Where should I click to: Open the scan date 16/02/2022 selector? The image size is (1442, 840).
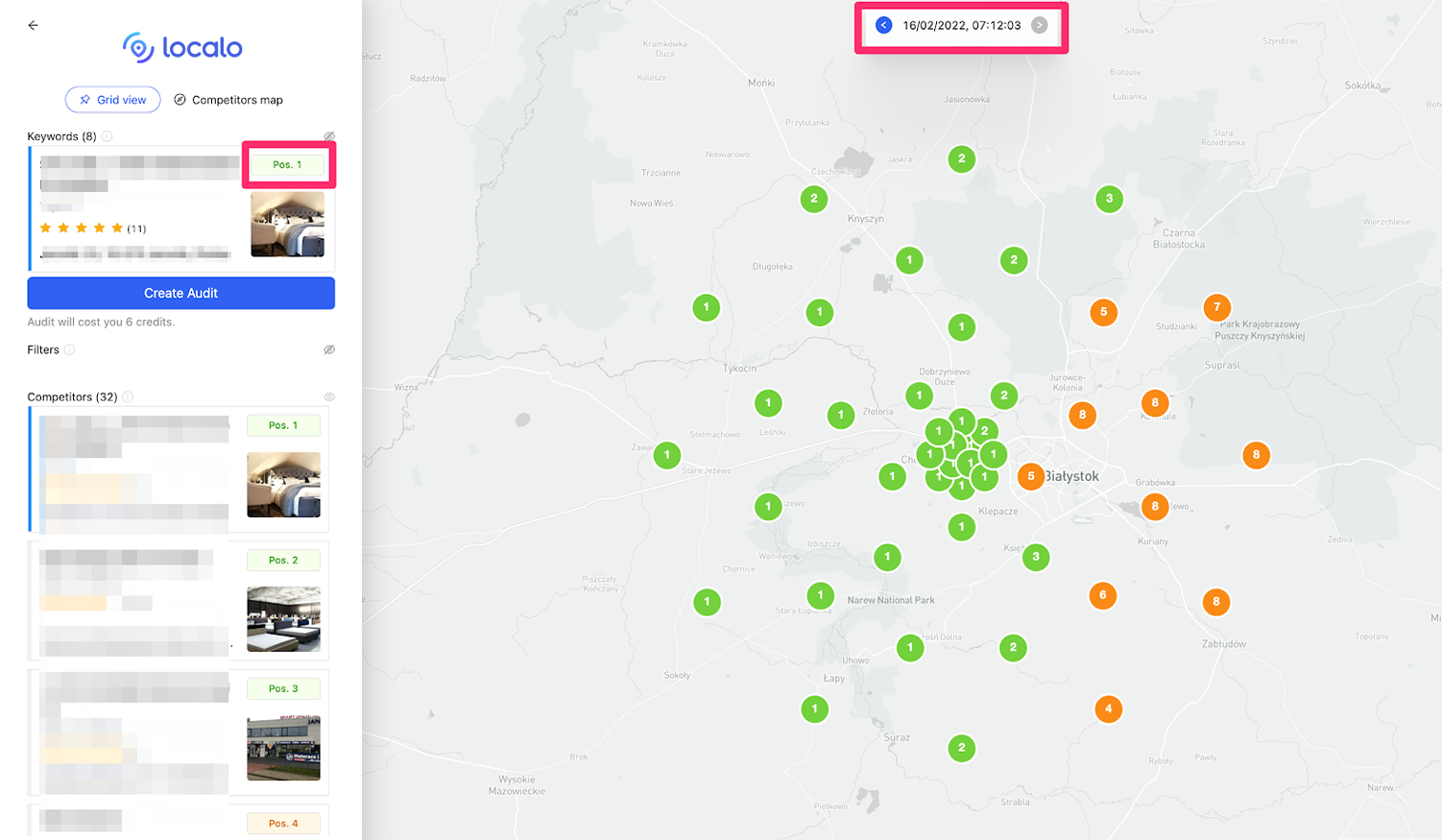pyautogui.click(x=961, y=26)
